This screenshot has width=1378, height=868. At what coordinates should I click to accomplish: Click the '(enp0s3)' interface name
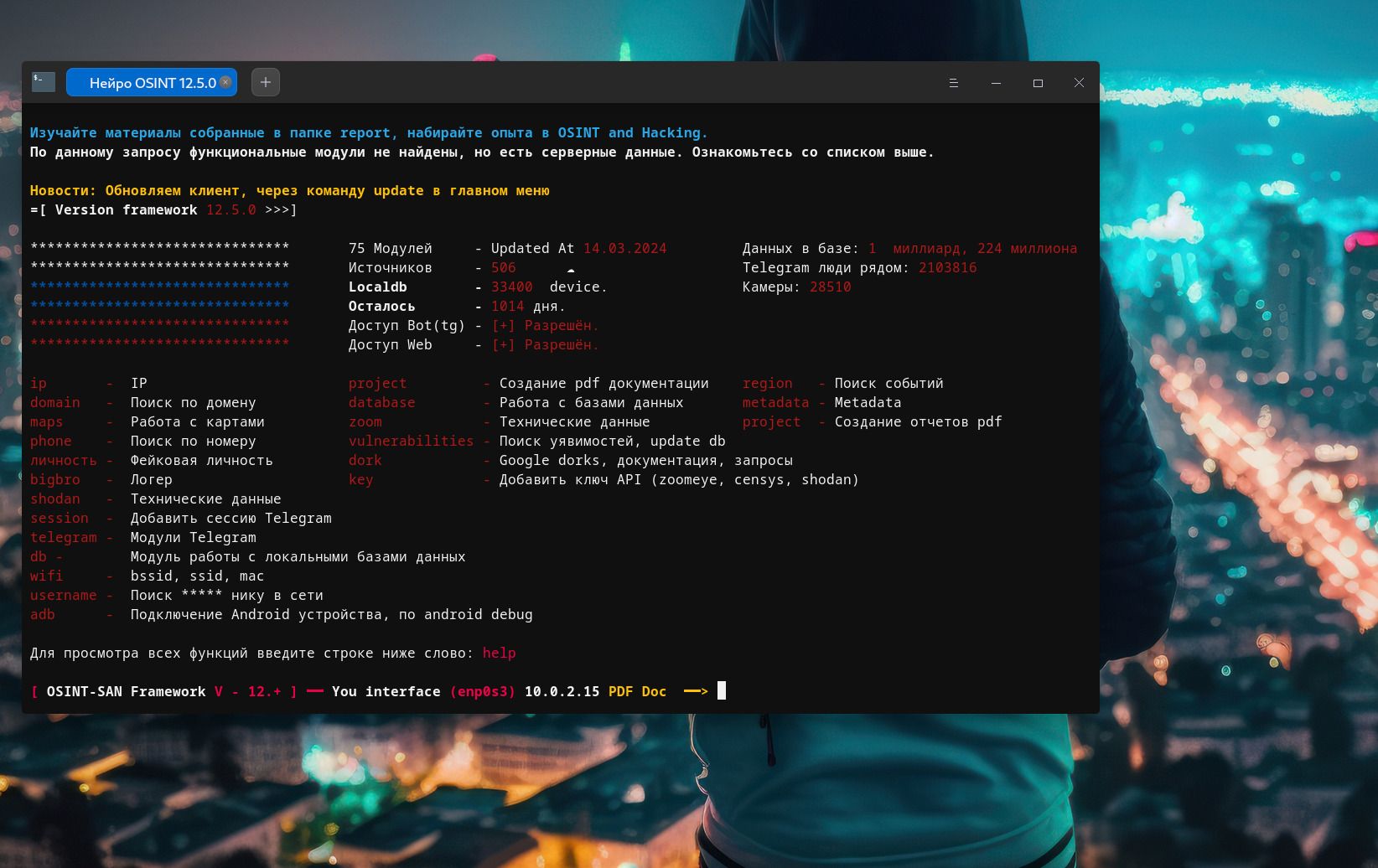coord(483,691)
